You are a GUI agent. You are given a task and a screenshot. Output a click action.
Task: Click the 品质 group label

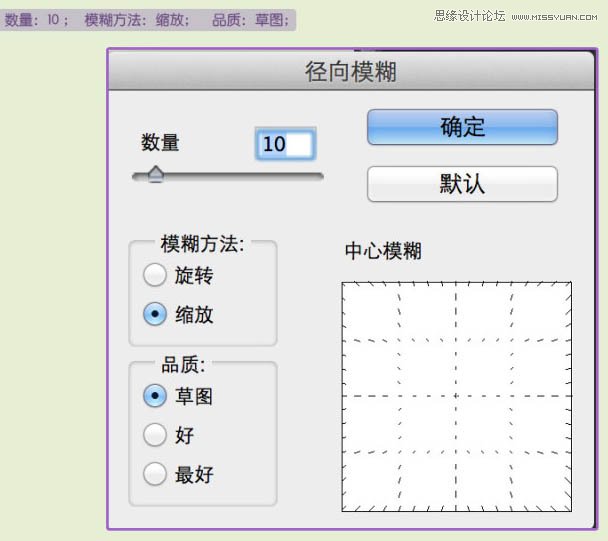point(183,365)
